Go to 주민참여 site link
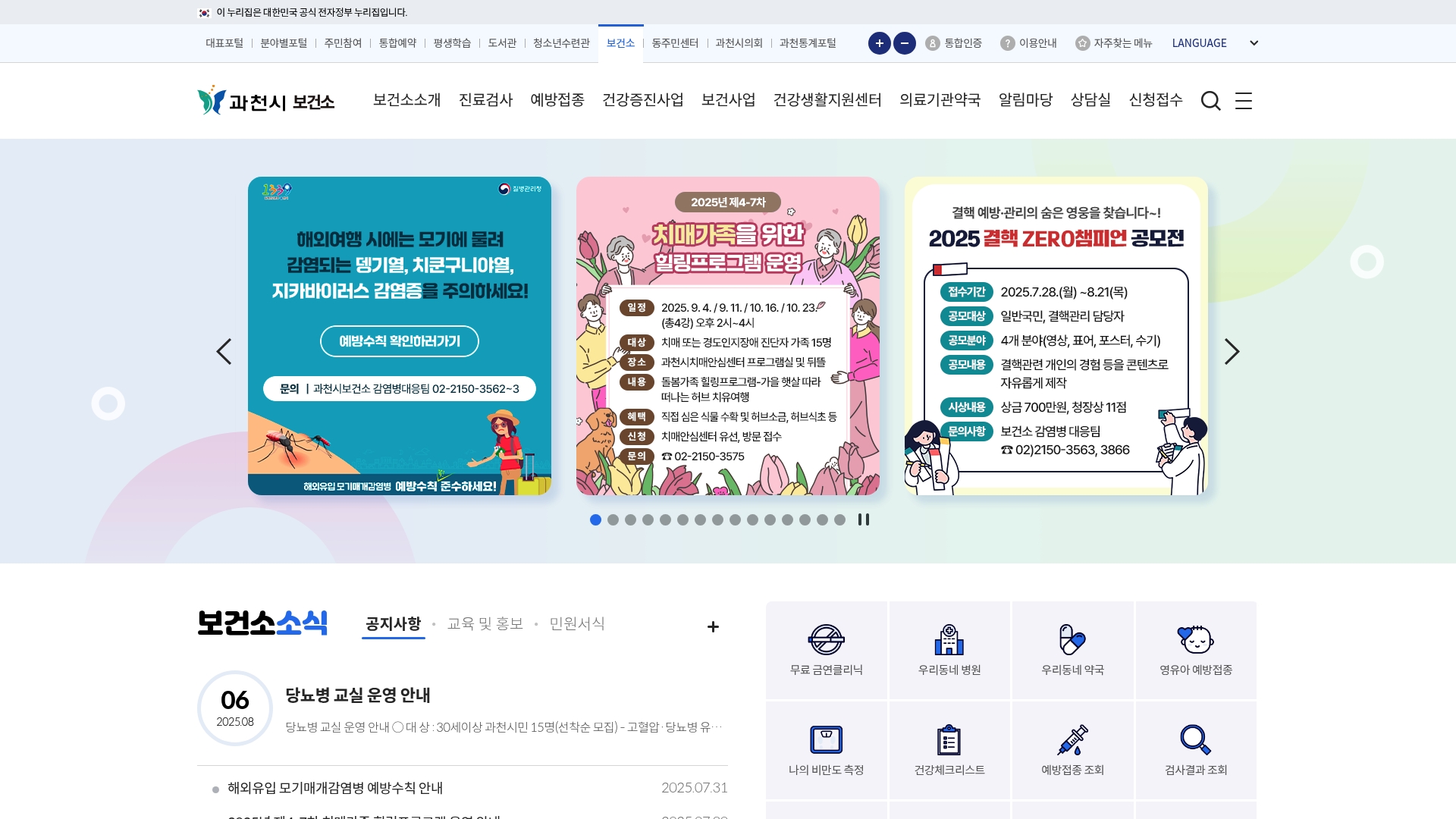This screenshot has width=1456, height=819. pyautogui.click(x=343, y=43)
